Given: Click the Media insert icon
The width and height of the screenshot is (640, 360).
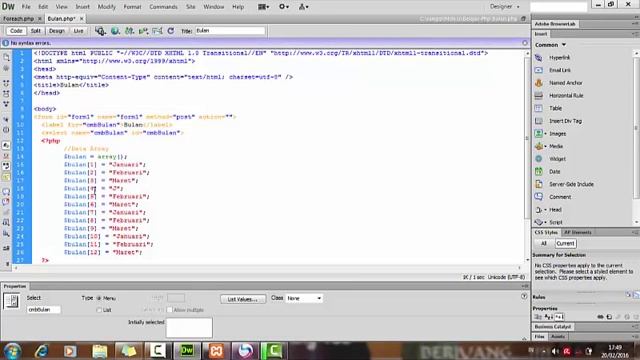Looking at the screenshot, I should [539, 147].
